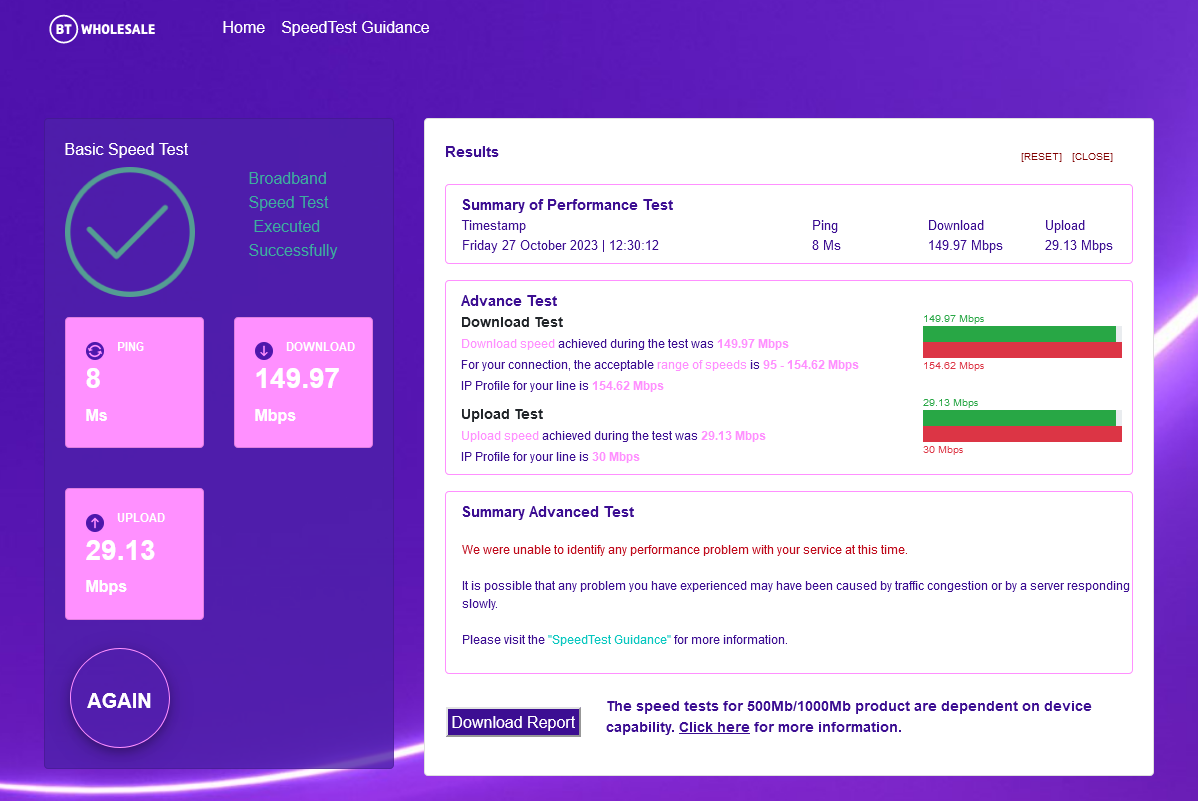Click the "Basic Speed Test" title
Viewport: 1198px width, 801px height.
[x=126, y=150]
